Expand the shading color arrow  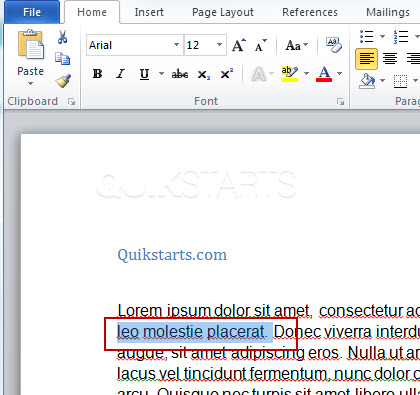382,81
